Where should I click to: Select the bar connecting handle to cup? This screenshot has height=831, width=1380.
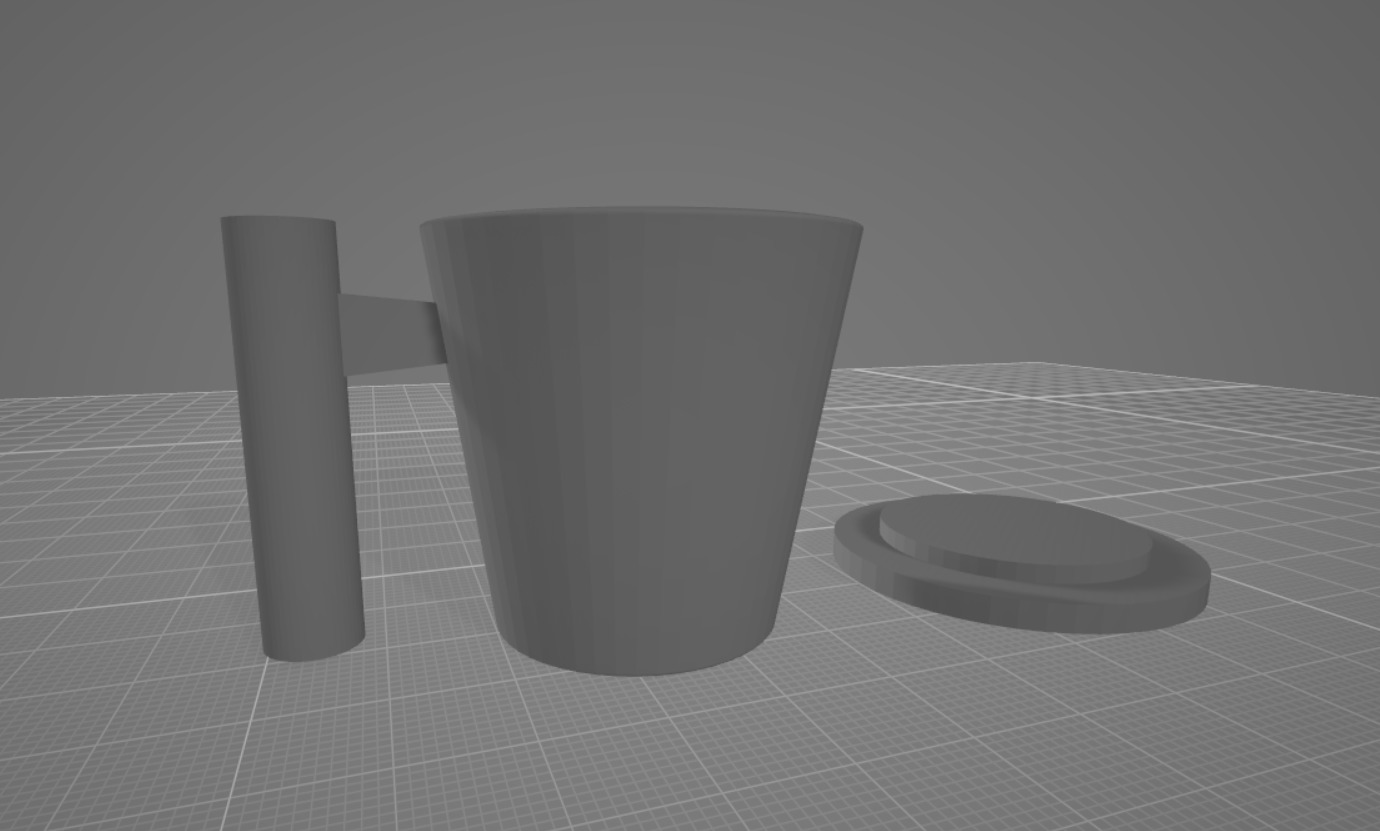coord(392,336)
